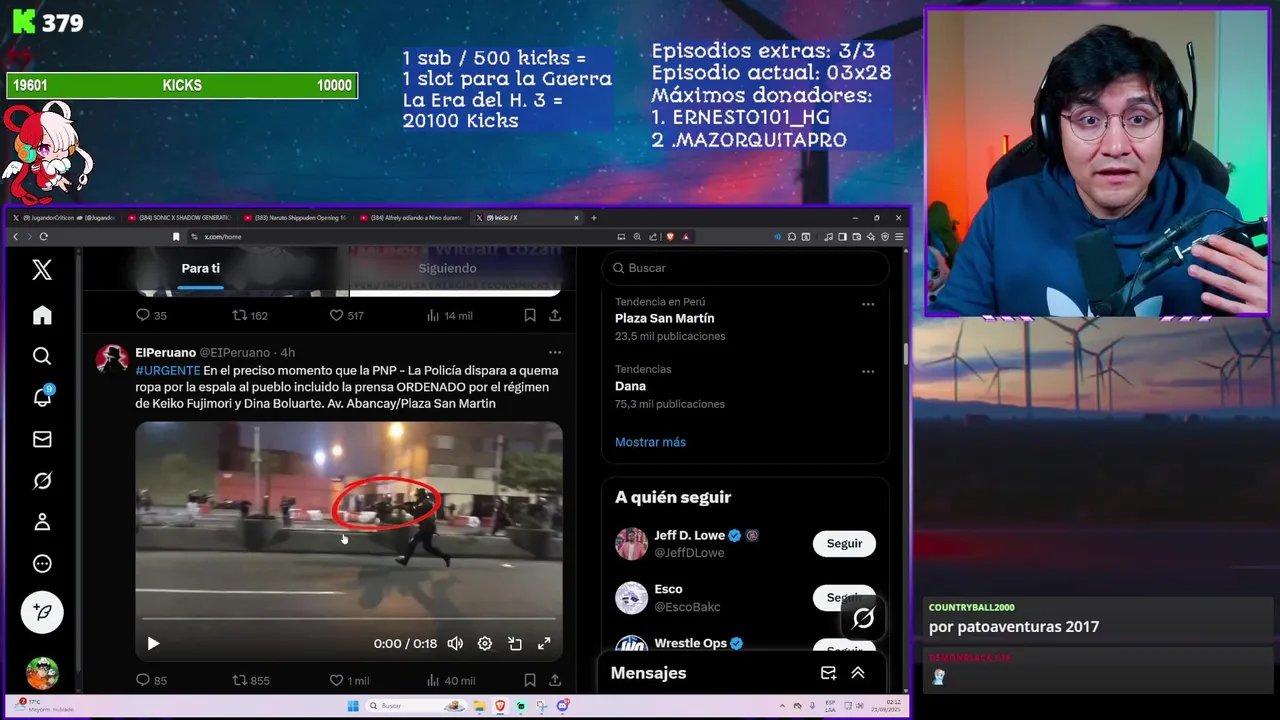Open account avatar at sidebar bottom
This screenshot has height=720, width=1280.
tap(42, 673)
